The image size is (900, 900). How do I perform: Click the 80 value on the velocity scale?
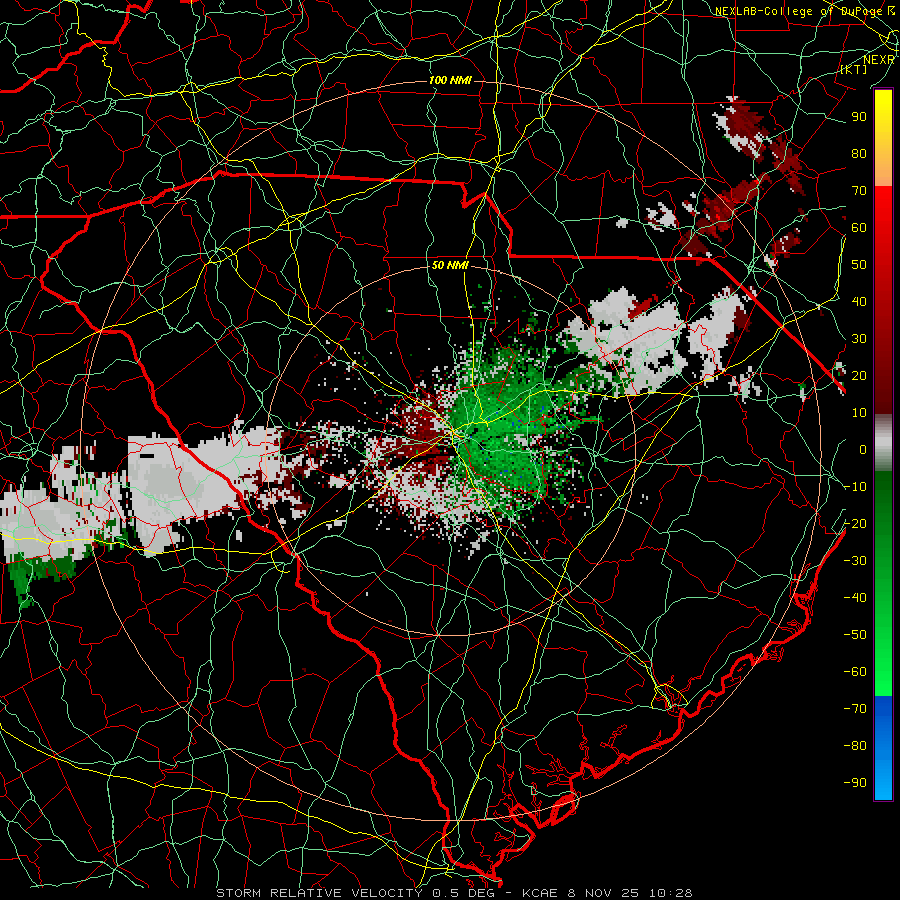859,153
